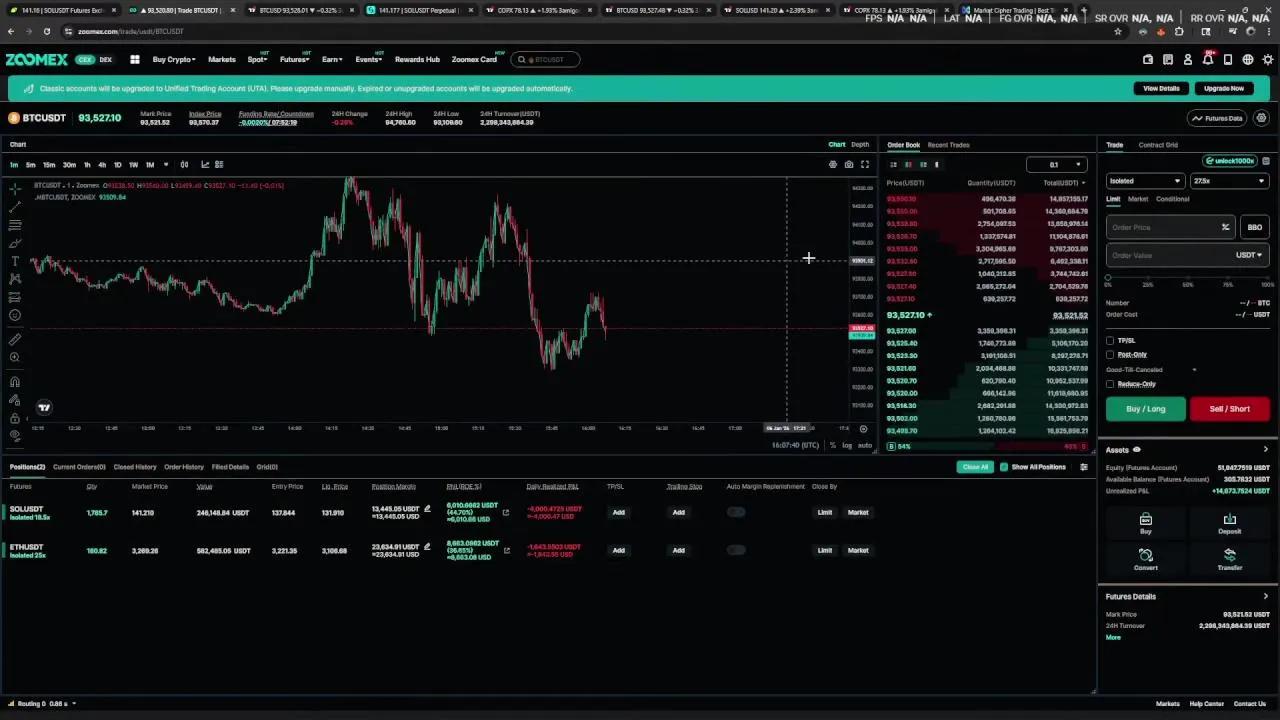Image resolution: width=1280 pixels, height=720 pixels.
Task: Select the chart patterns drawing tool
Action: [x=15, y=279]
